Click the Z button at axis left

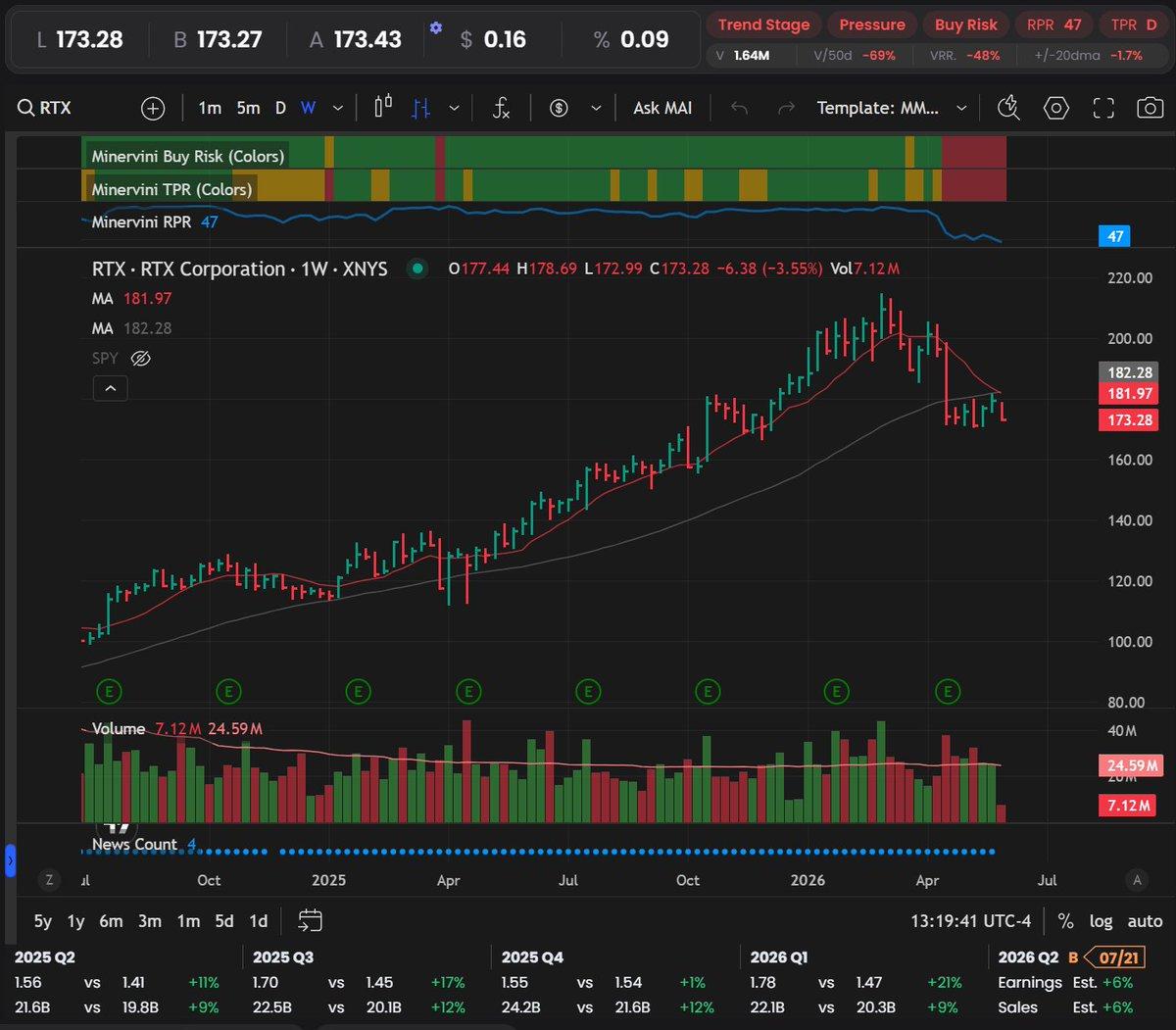(49, 880)
